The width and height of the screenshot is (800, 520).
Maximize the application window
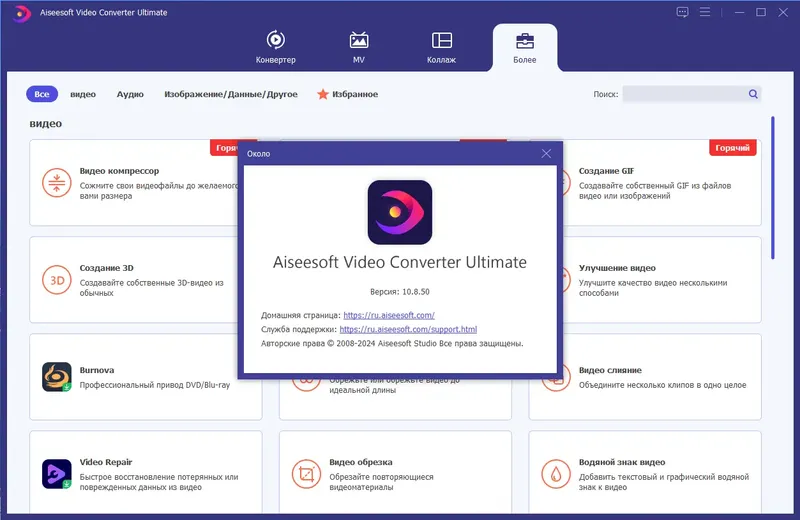(x=761, y=12)
